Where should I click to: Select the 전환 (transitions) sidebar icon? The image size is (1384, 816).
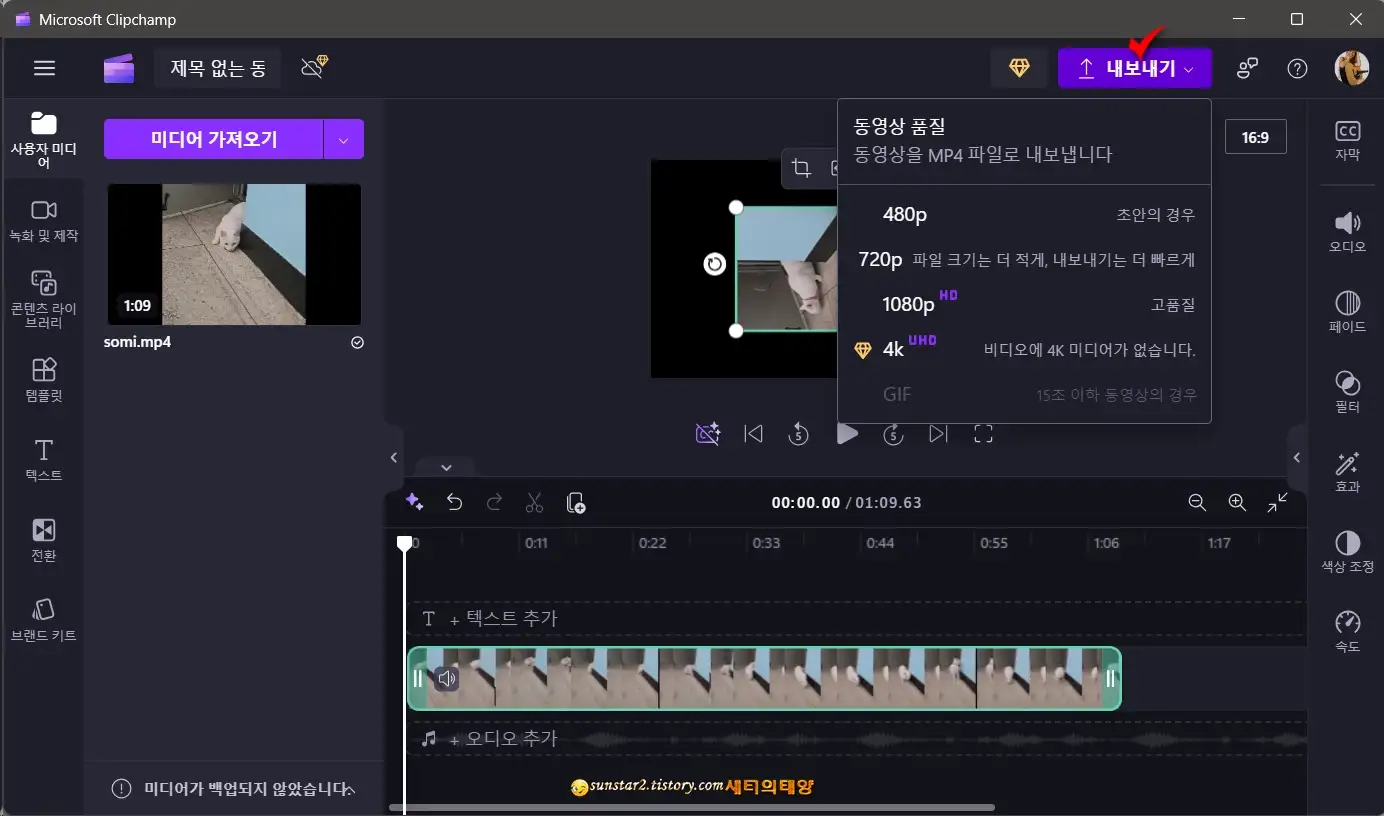pos(42,540)
